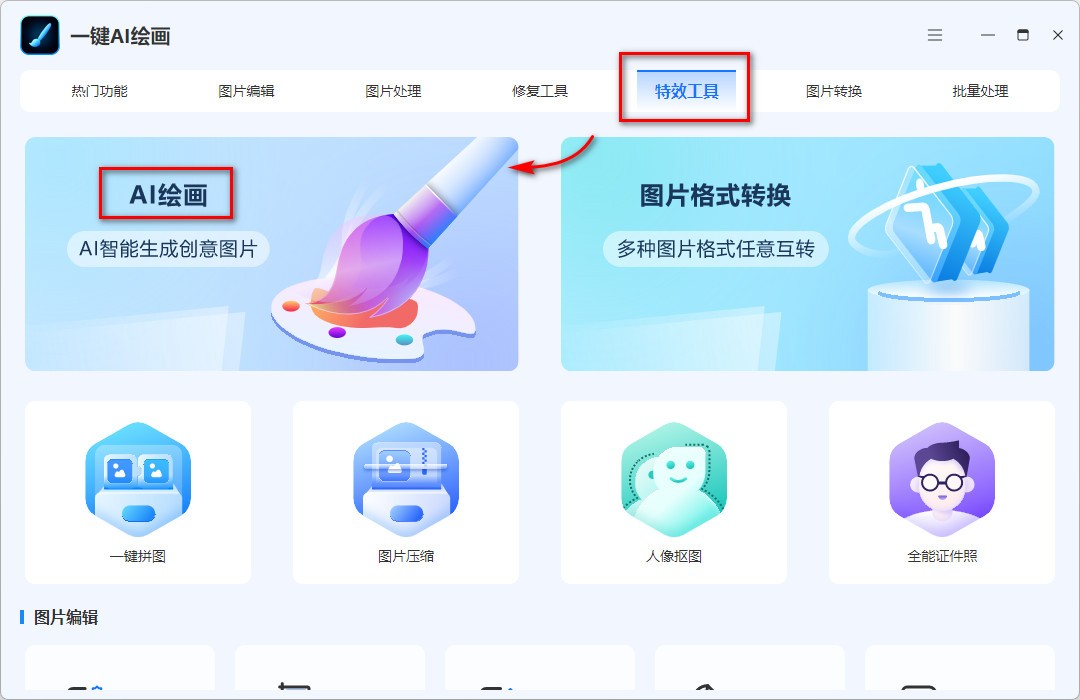Screen dimensions: 1080x700
Task: Switch to the 修复工具 tab
Action: click(540, 90)
